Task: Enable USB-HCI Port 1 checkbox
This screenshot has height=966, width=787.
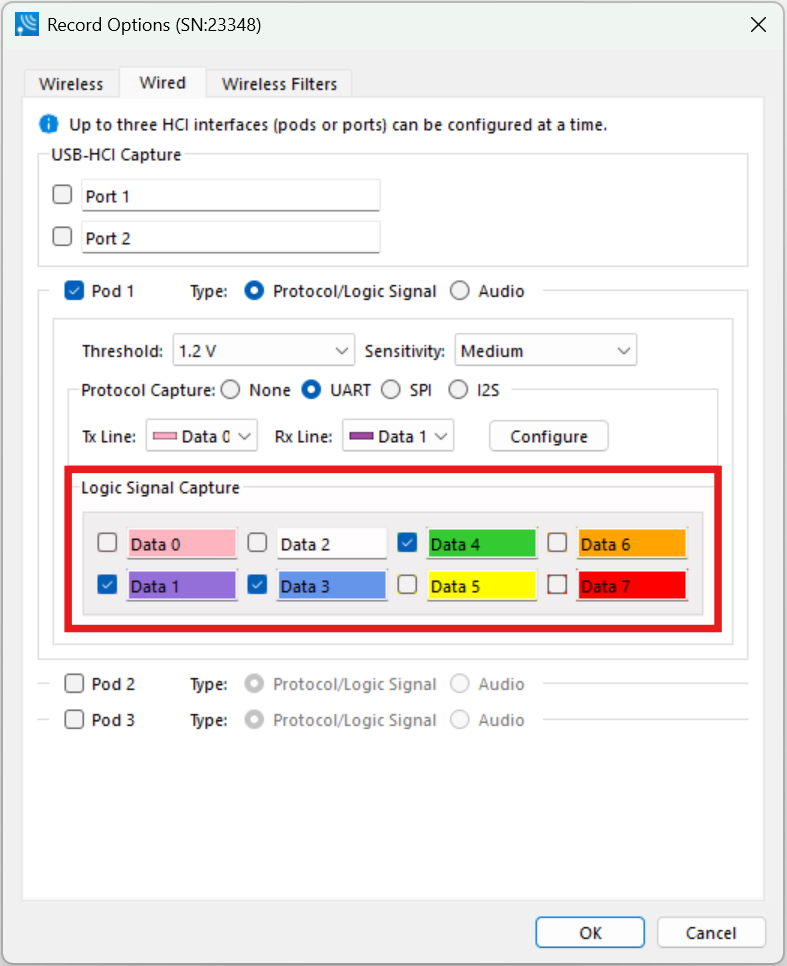Action: click(x=62, y=195)
